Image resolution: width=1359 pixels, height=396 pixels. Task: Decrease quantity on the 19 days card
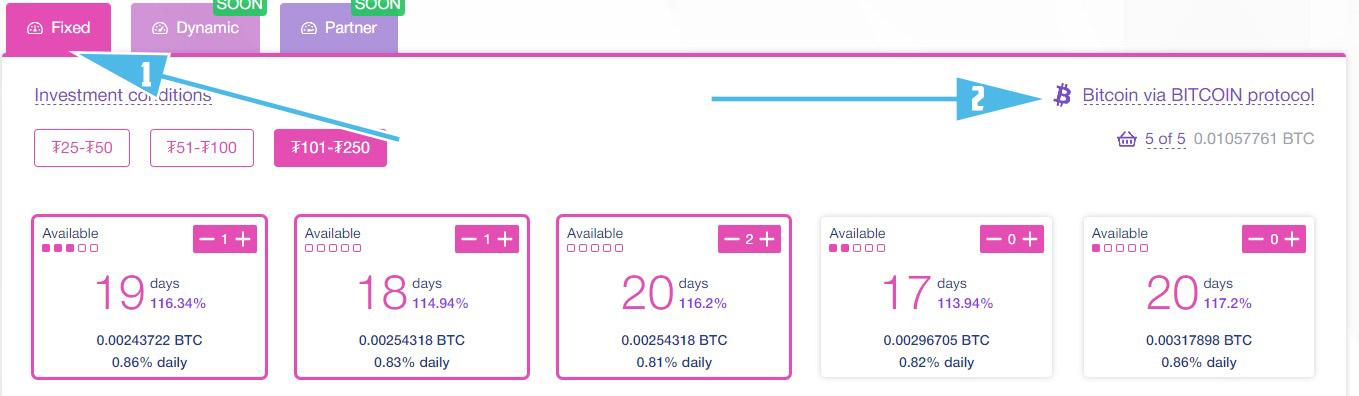tap(207, 239)
